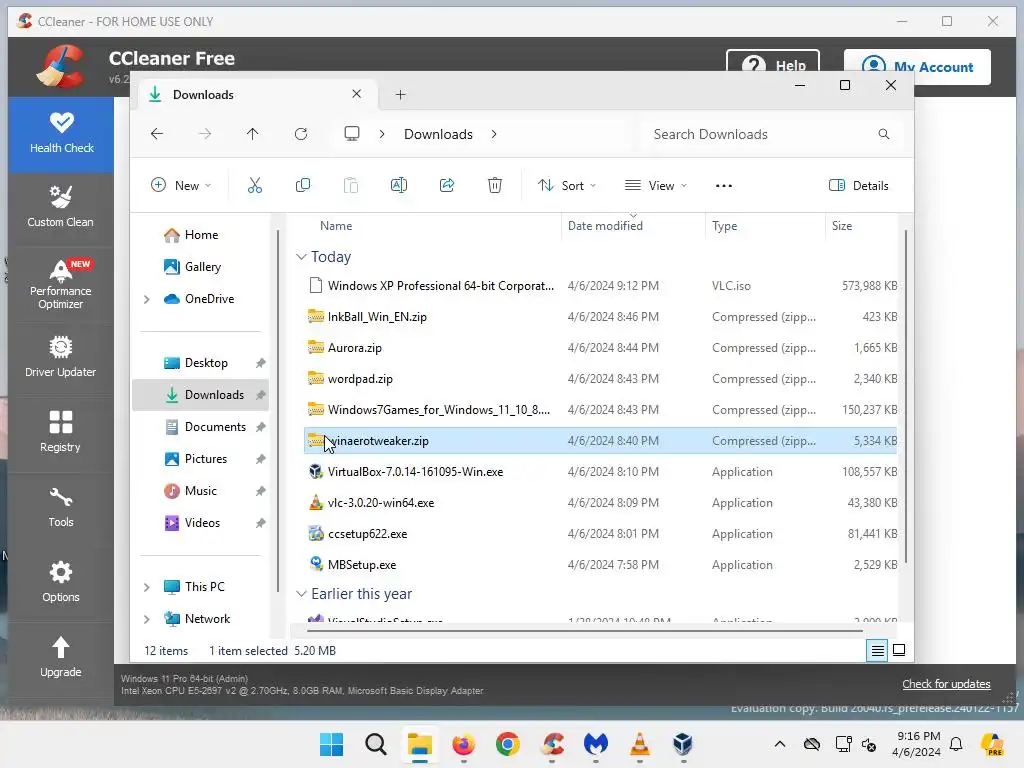Open the Sort dropdown
Image resolution: width=1024 pixels, height=768 pixels.
567,185
